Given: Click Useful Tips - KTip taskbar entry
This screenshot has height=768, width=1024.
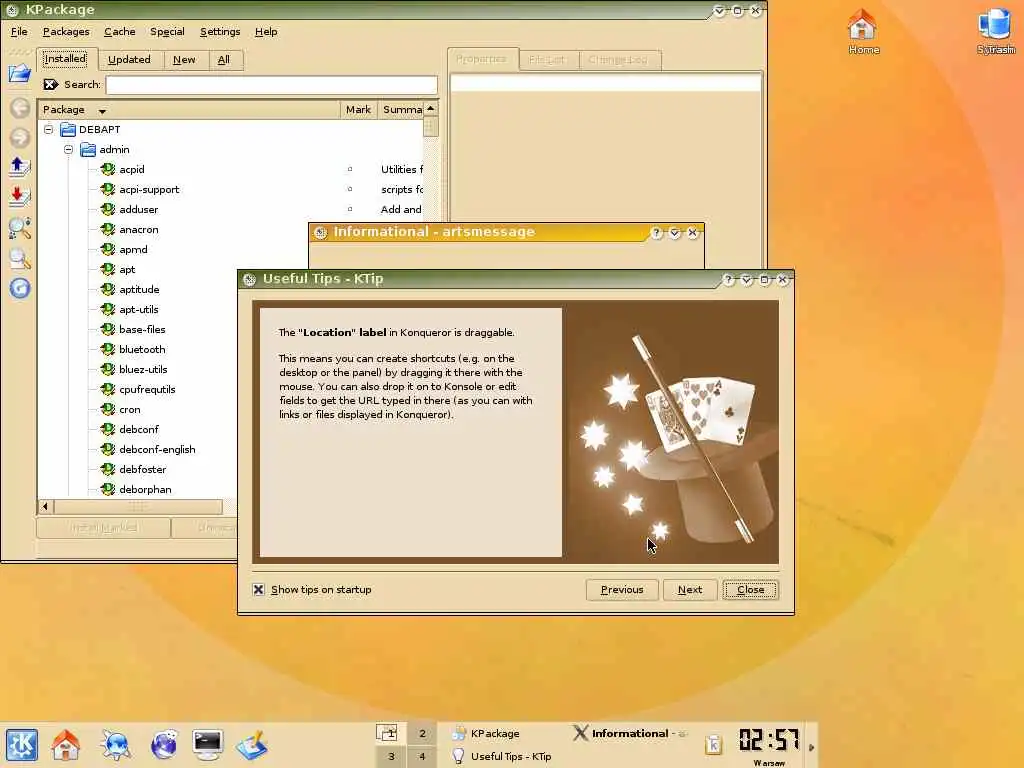Looking at the screenshot, I should pyautogui.click(x=503, y=756).
